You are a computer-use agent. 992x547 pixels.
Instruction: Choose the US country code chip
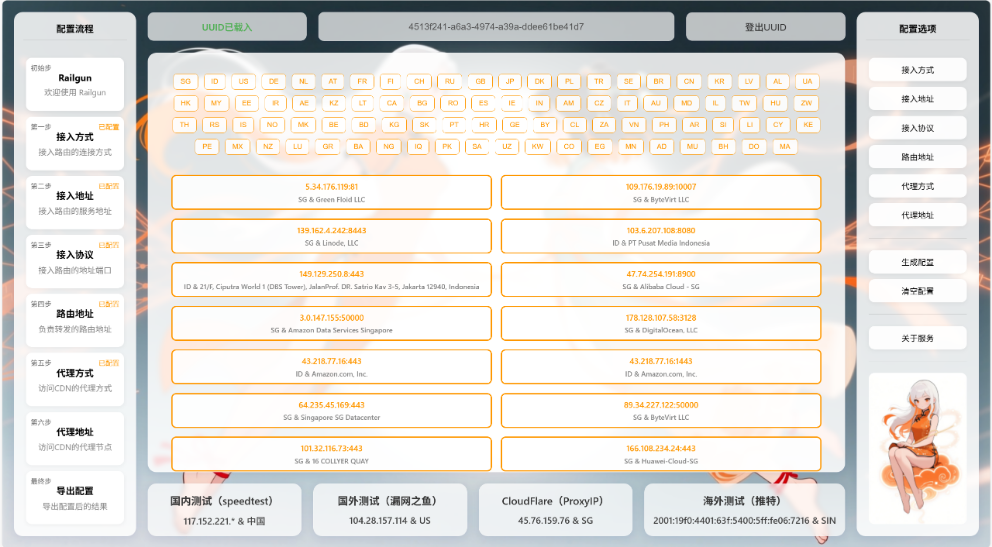pos(243,81)
